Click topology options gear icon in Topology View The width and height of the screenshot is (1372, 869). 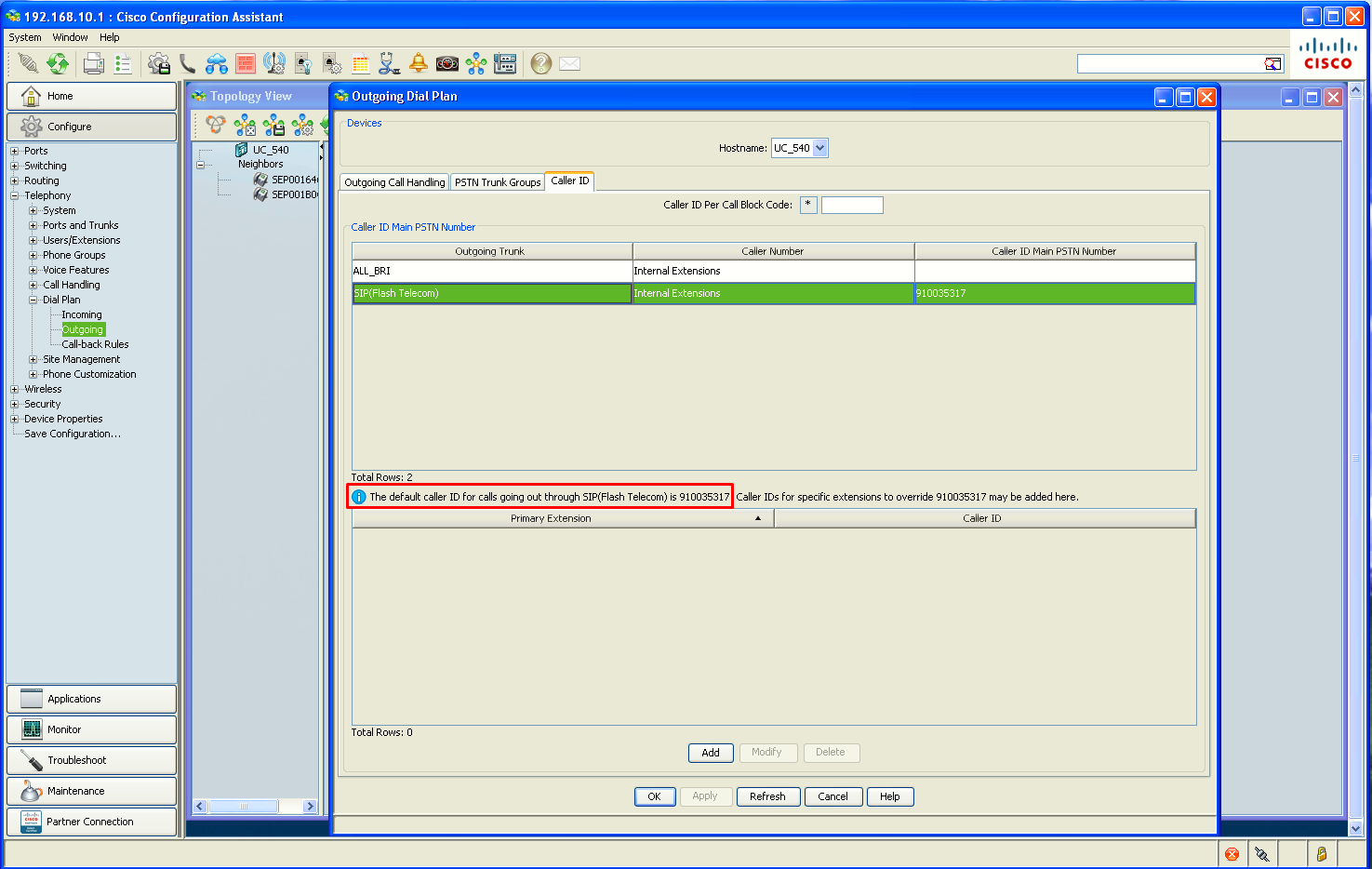pyautogui.click(x=302, y=125)
